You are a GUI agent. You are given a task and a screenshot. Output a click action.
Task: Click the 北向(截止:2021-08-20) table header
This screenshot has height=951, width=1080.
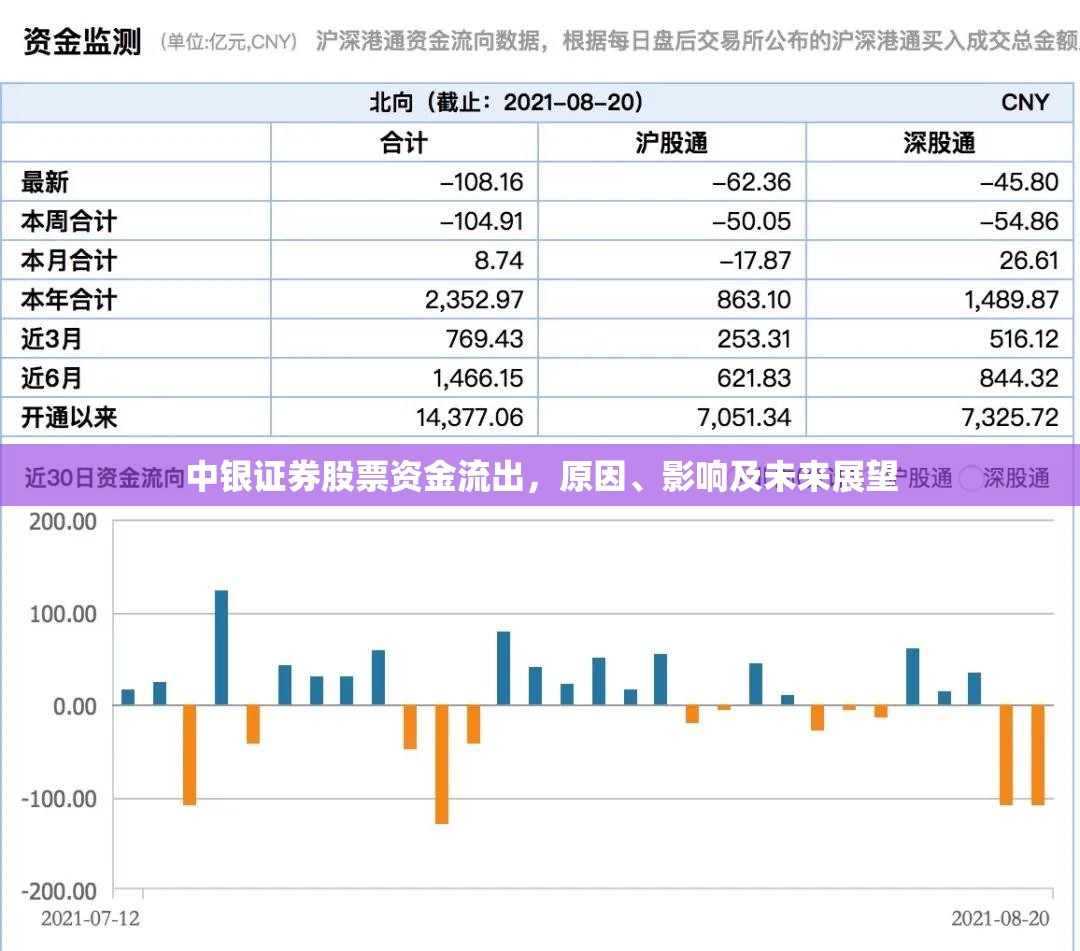pyautogui.click(x=506, y=103)
